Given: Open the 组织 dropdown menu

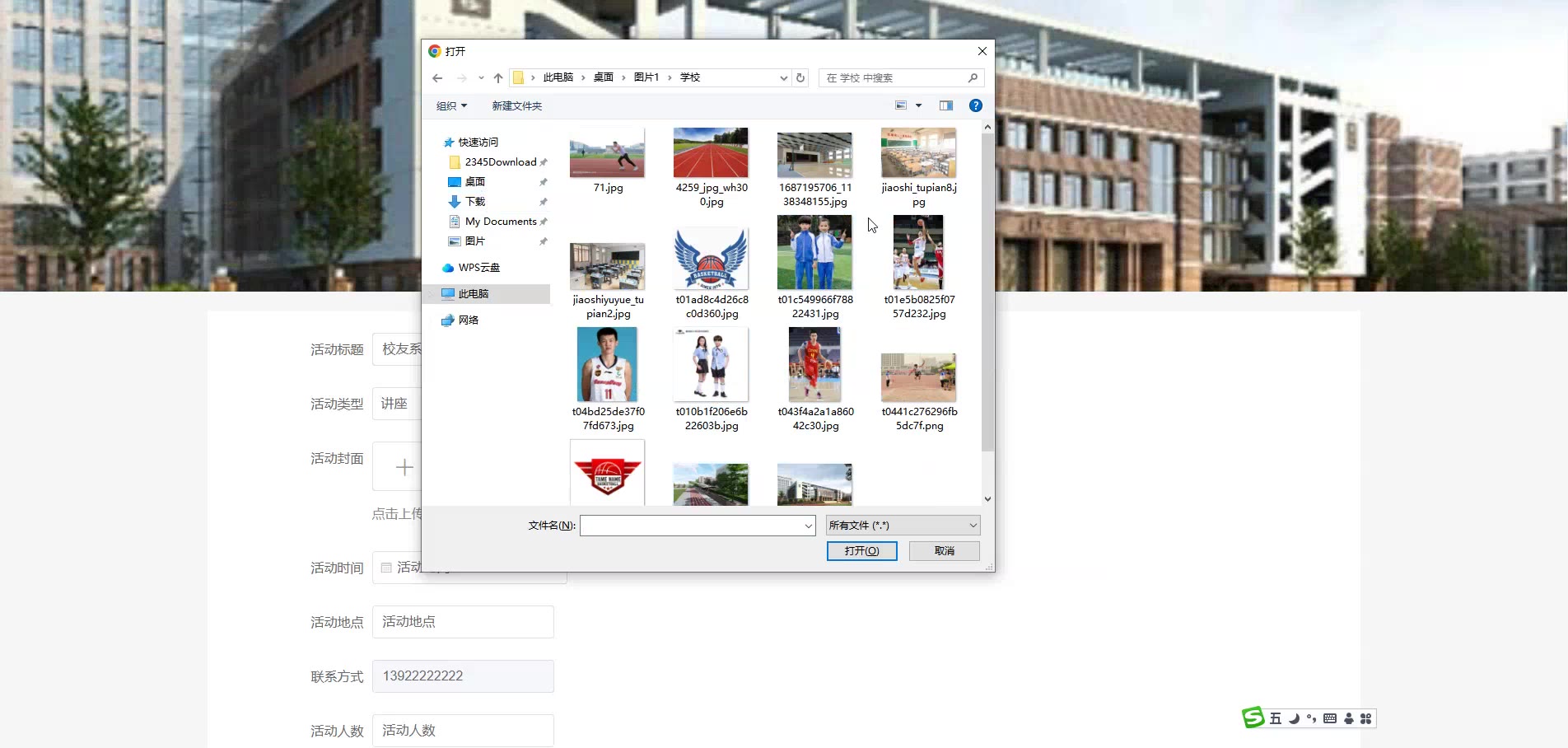Looking at the screenshot, I should [x=451, y=106].
